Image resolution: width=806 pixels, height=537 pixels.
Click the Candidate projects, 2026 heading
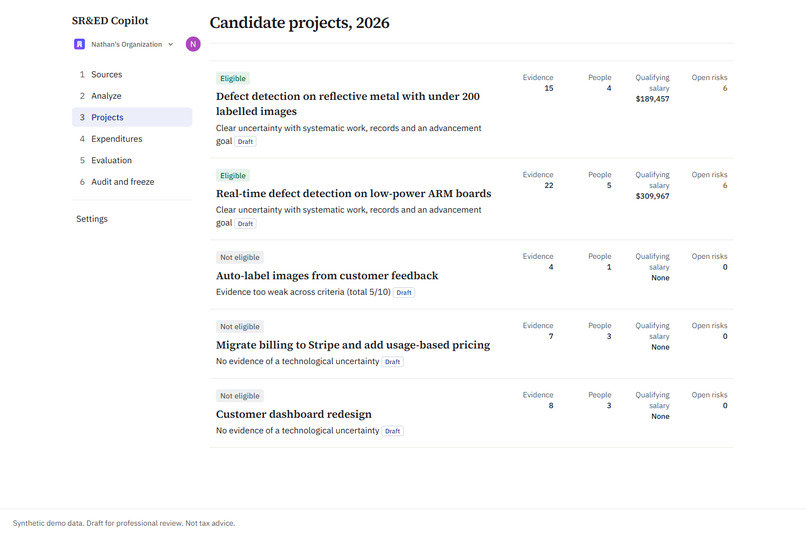[300, 23]
